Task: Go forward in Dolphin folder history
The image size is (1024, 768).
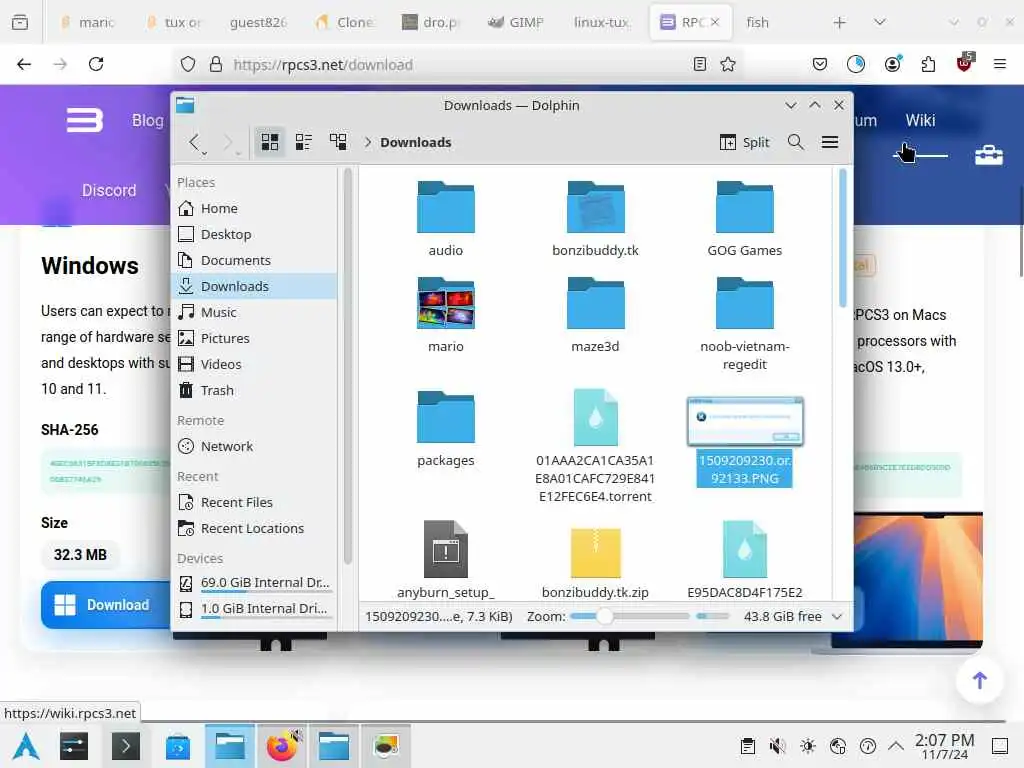Action: (x=229, y=142)
